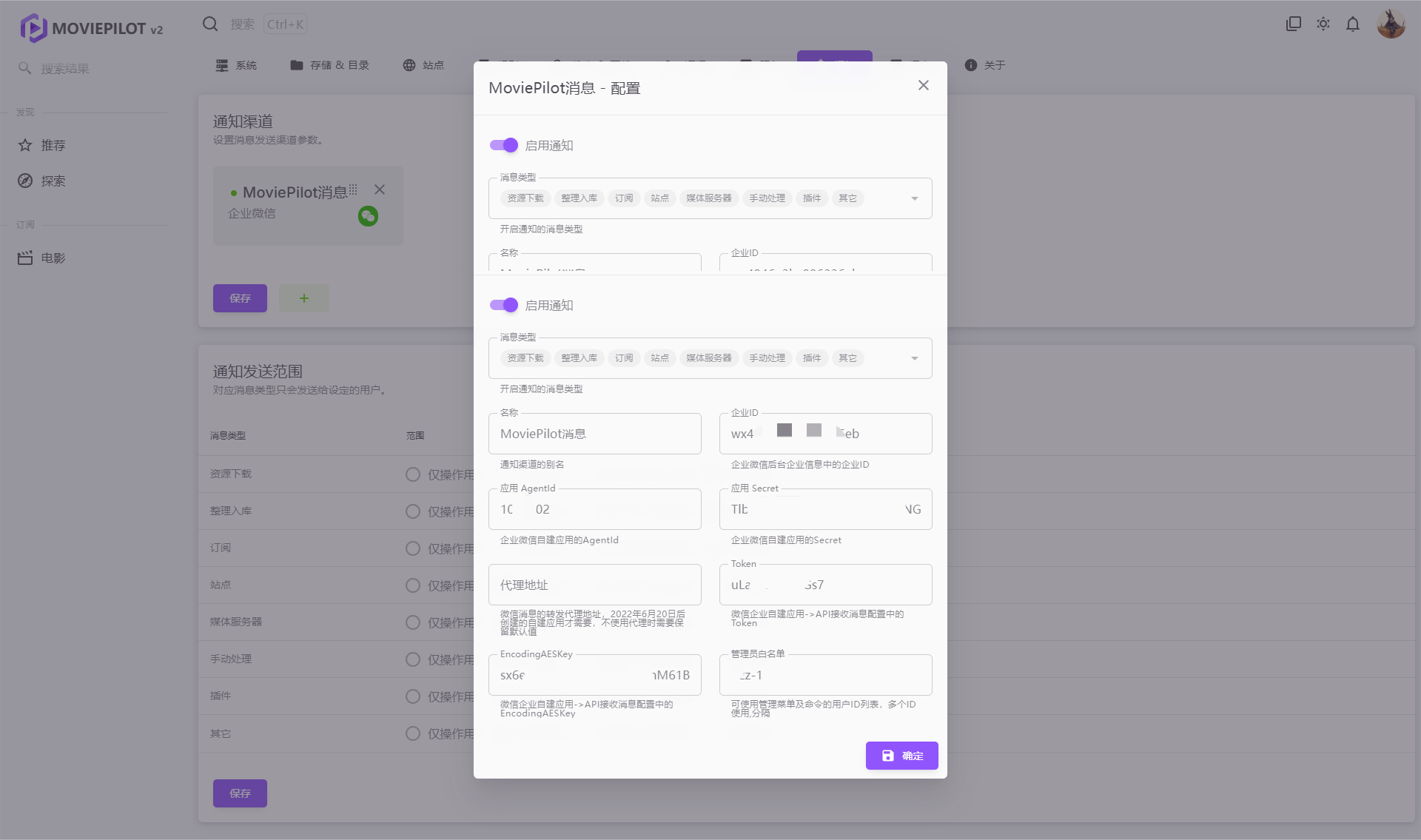This screenshot has height=840, width=1421.
Task: Toggle the upper 启用通知 switch
Action: pos(504,145)
